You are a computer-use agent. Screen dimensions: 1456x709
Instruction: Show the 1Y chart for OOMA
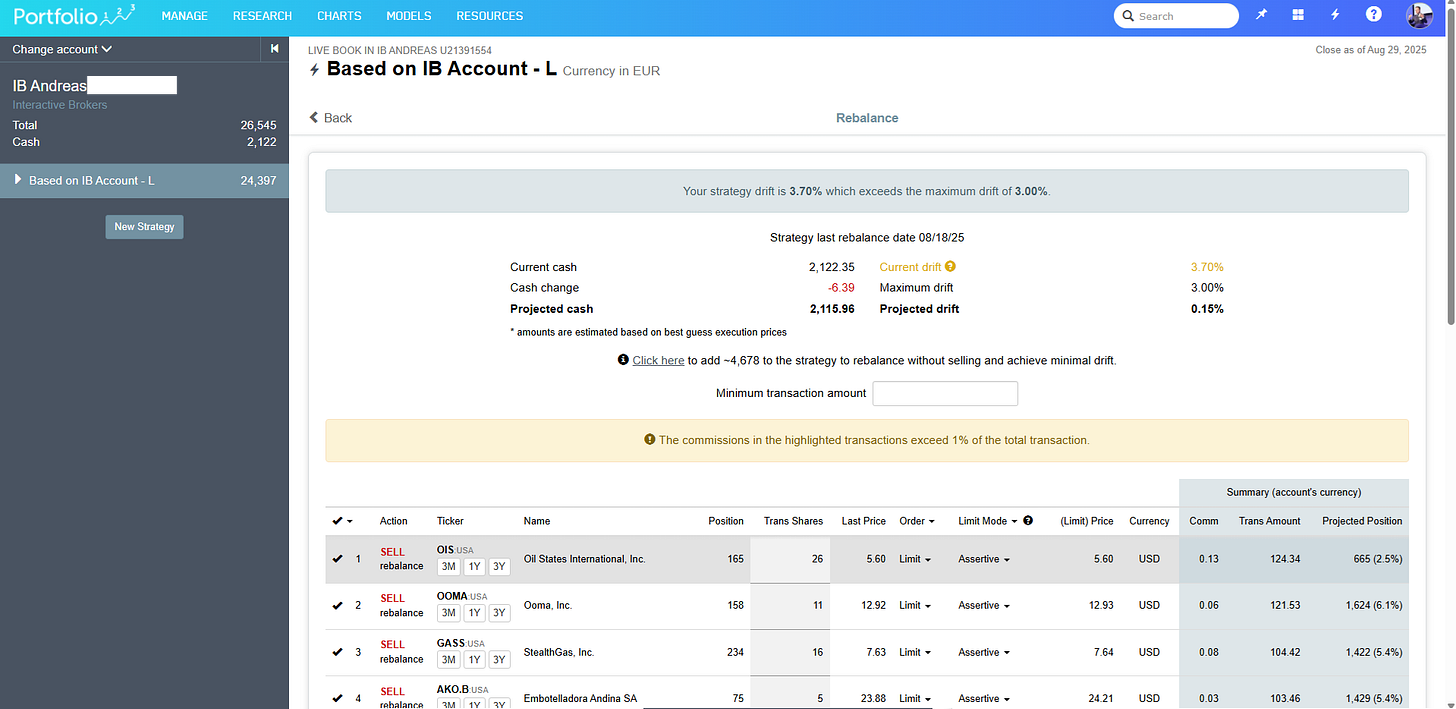[x=474, y=613]
